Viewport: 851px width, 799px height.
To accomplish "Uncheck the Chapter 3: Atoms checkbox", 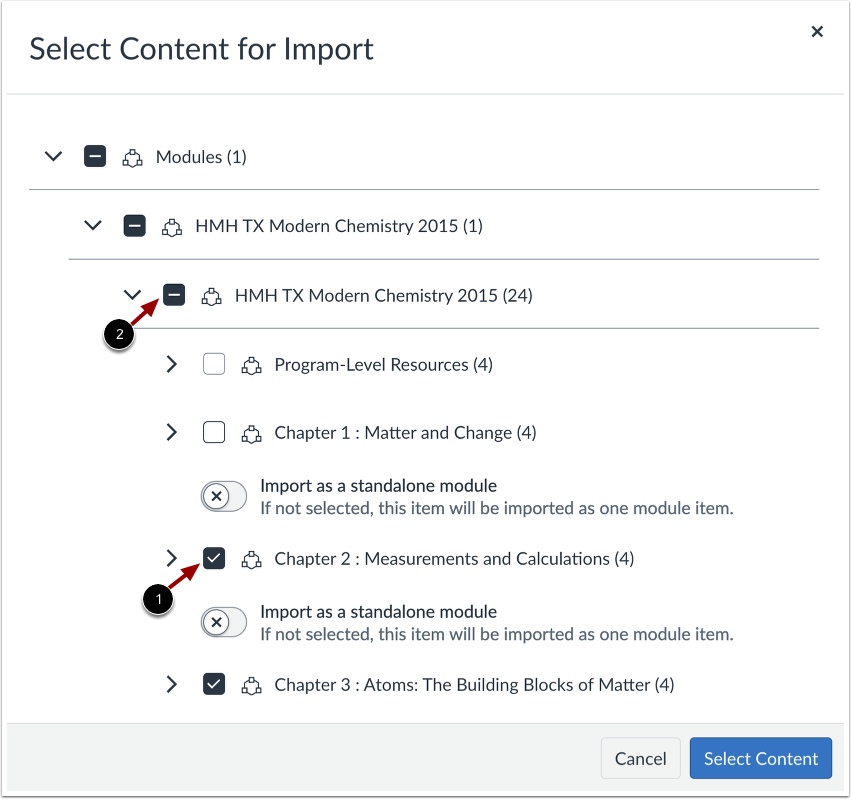I will [214, 684].
